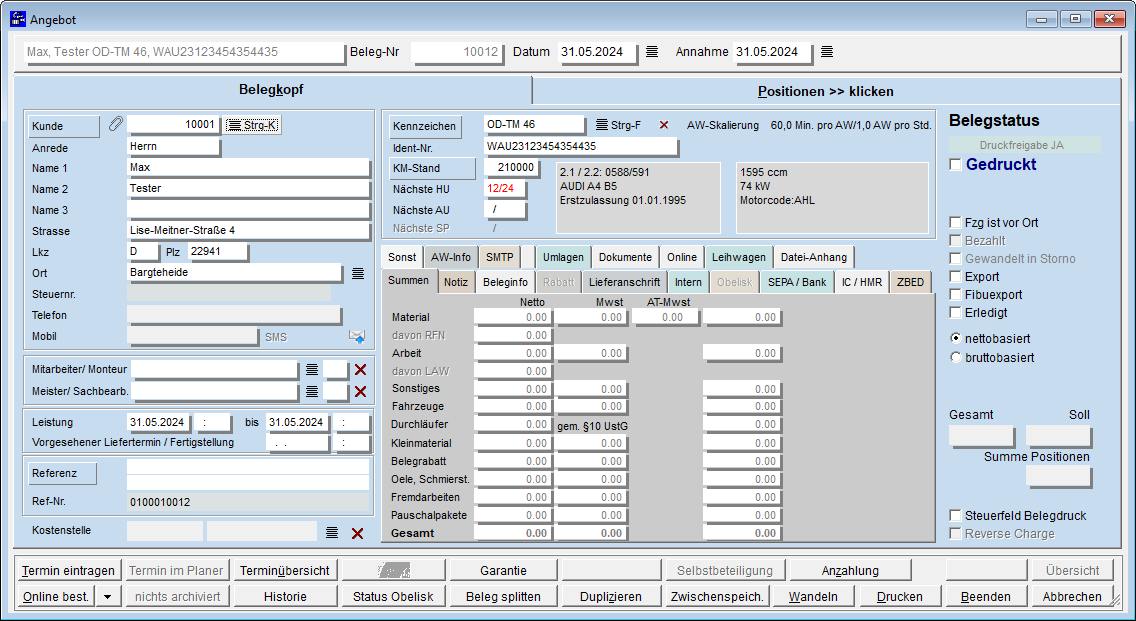Open the Umlagen tab
The height and width of the screenshot is (621, 1136).
[x=563, y=257]
